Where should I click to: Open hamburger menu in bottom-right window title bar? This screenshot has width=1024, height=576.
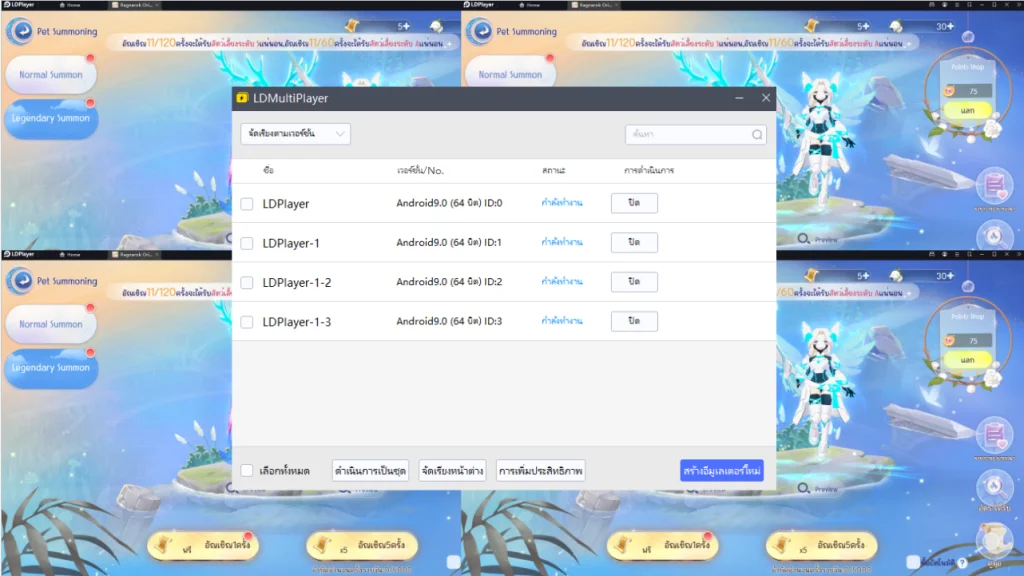[x=957, y=254]
